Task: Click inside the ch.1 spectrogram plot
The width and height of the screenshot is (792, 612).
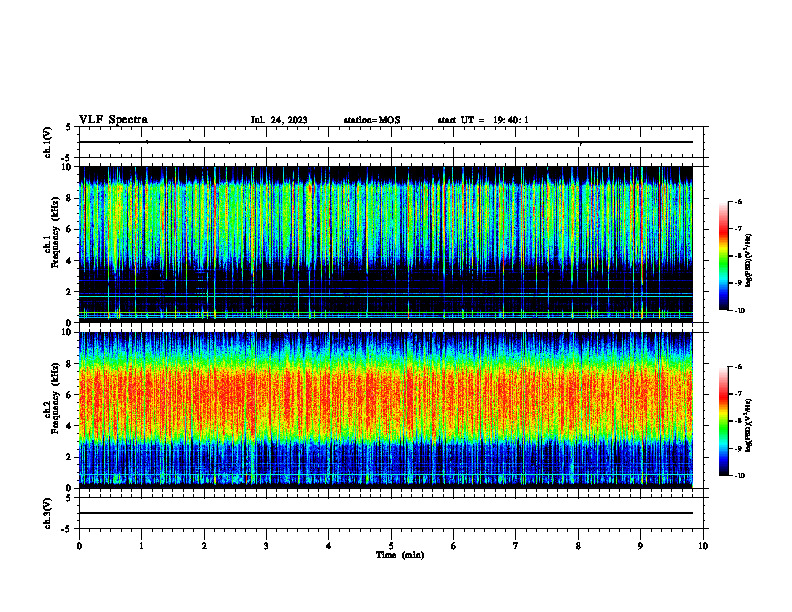Action: 386,244
